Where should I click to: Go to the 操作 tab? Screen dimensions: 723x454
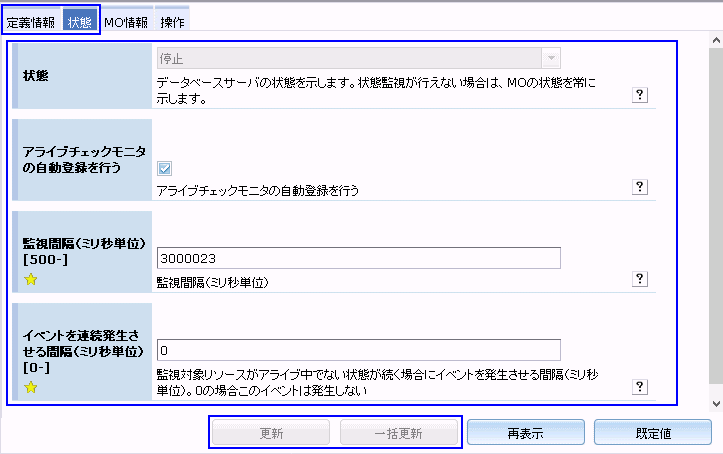coord(172,21)
